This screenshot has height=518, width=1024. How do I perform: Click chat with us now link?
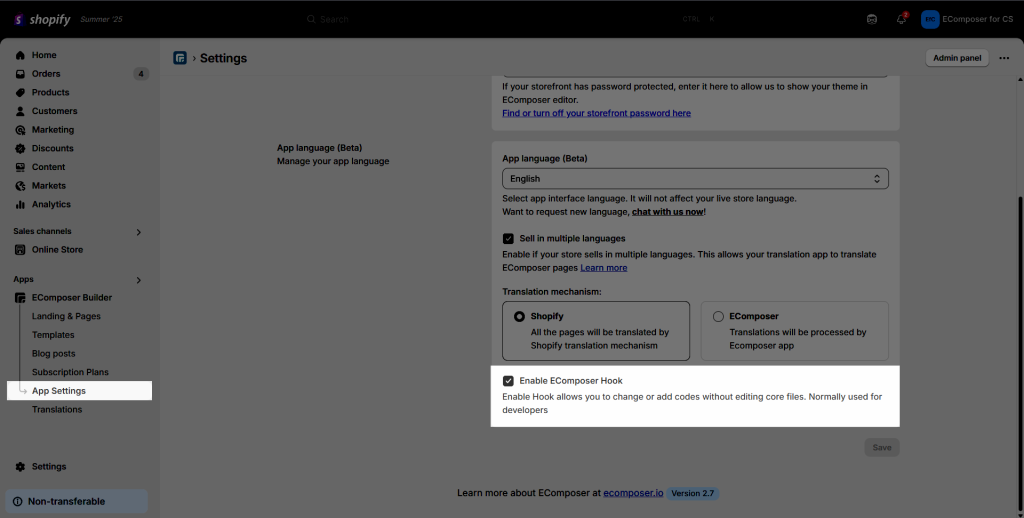pos(667,212)
